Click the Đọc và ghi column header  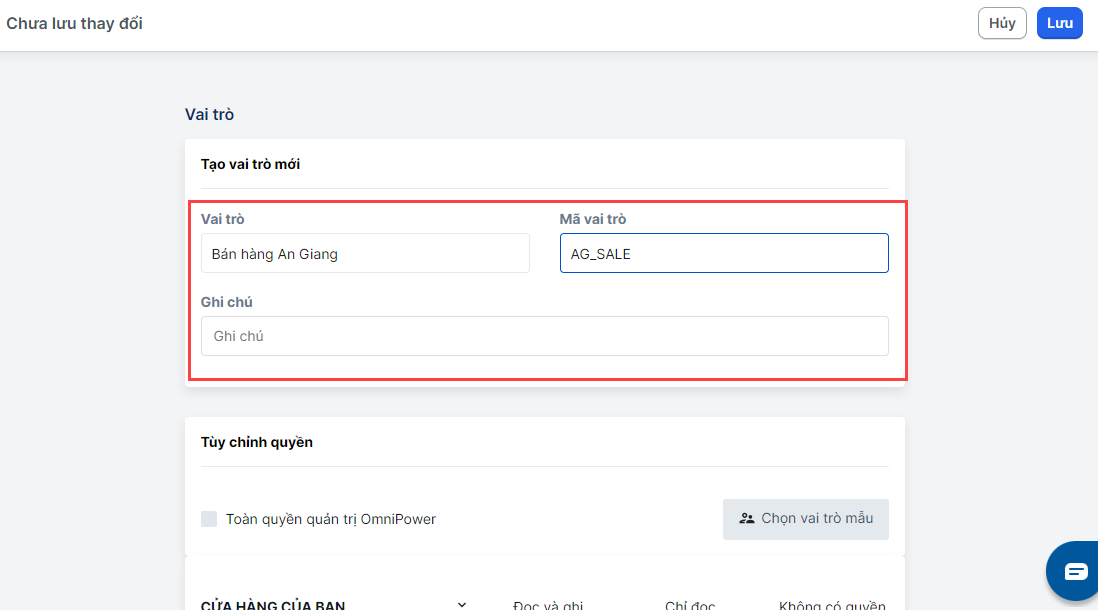tap(547, 605)
